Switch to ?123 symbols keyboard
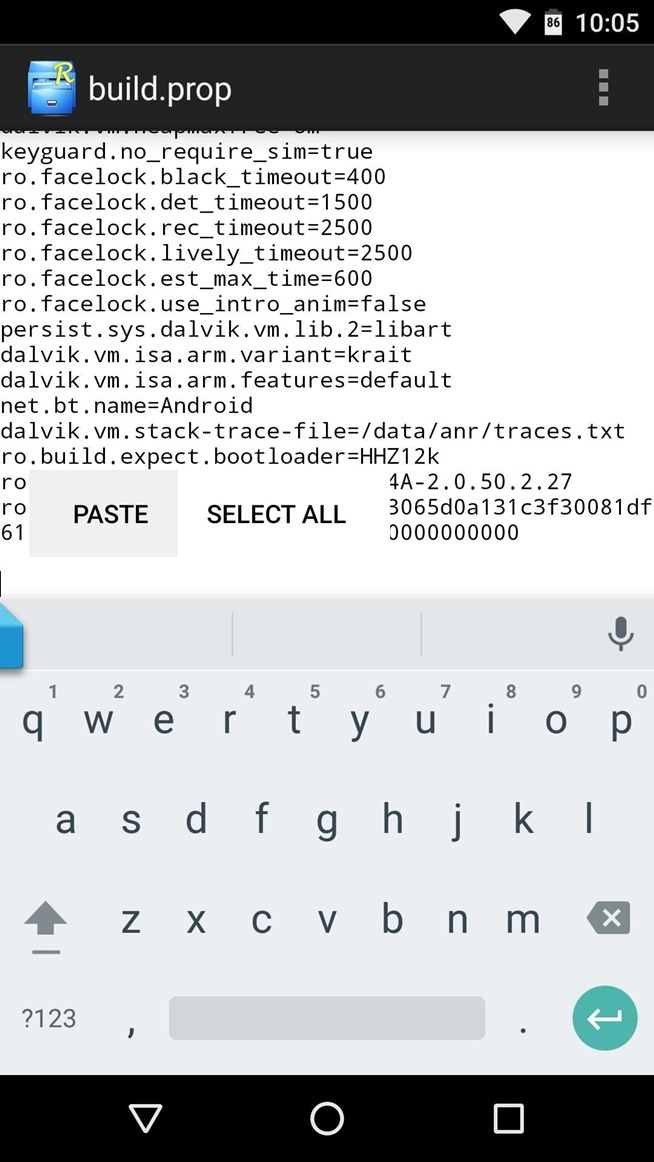The image size is (654, 1162). pos(48,1018)
